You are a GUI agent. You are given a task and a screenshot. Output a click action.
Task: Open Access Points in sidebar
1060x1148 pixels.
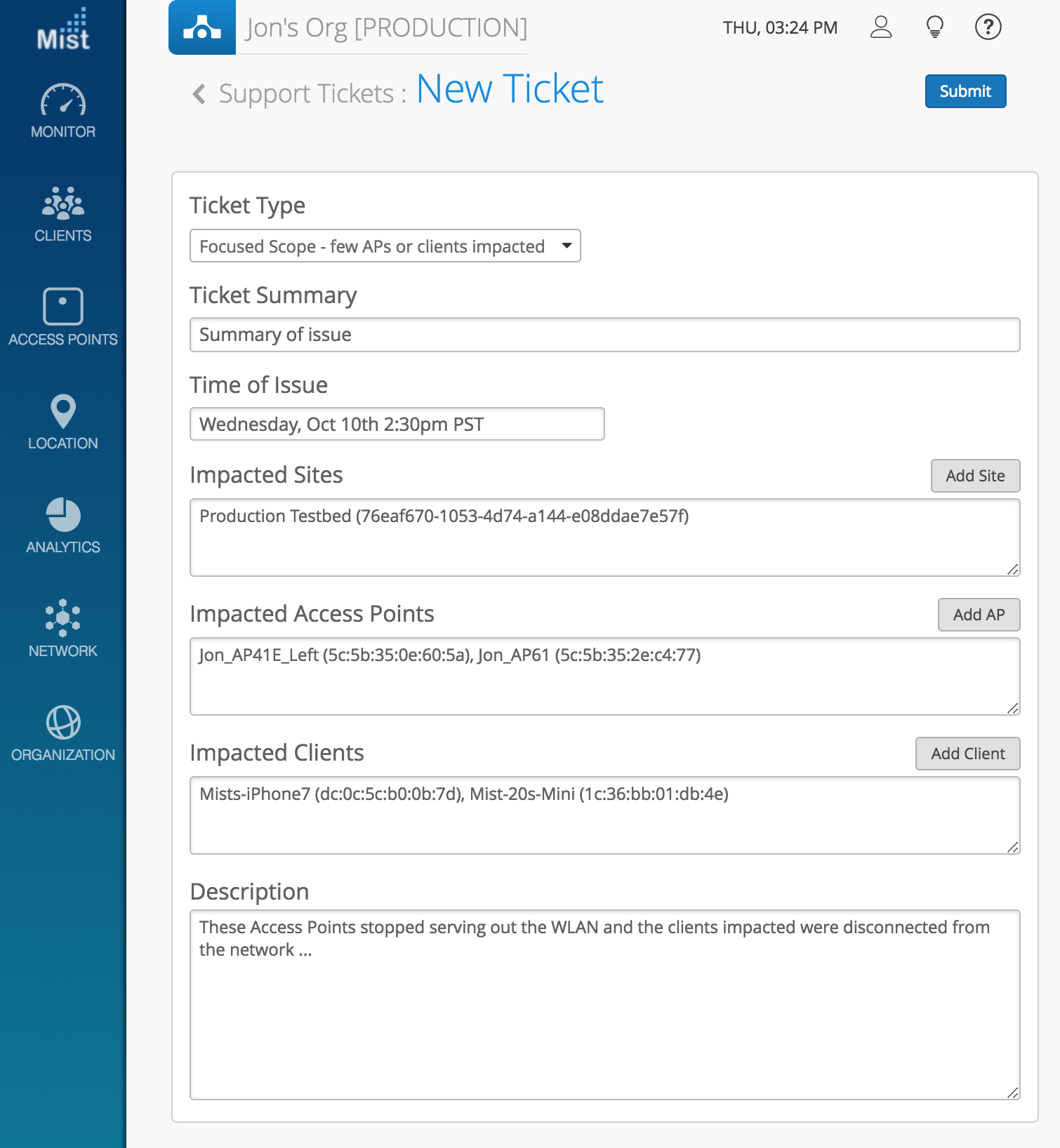[63, 307]
